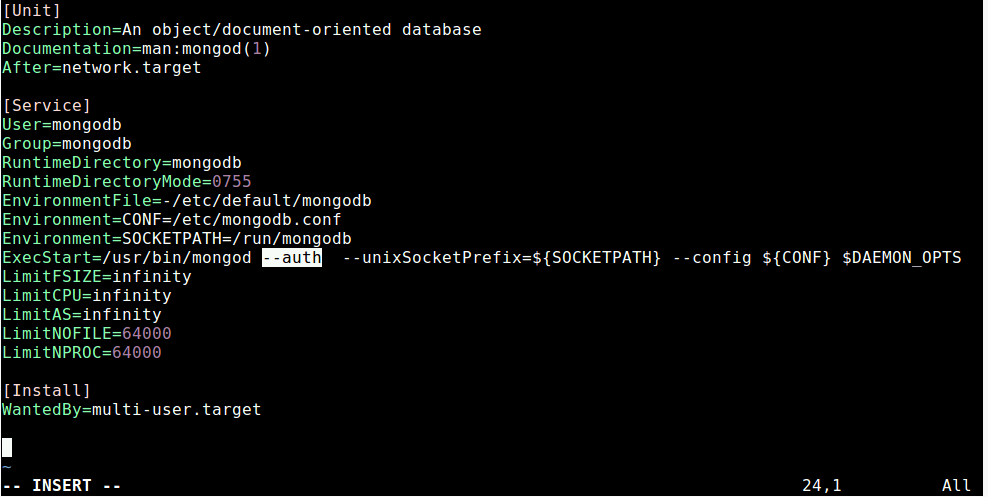Click CONF=/etc/mongodb.conf environment value

pyautogui.click(x=232, y=220)
